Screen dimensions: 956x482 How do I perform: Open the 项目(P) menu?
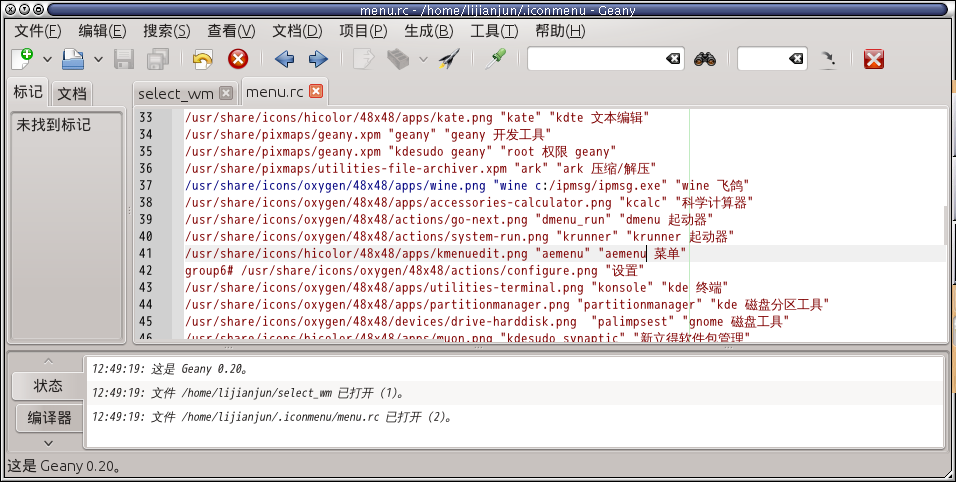pyautogui.click(x=363, y=31)
